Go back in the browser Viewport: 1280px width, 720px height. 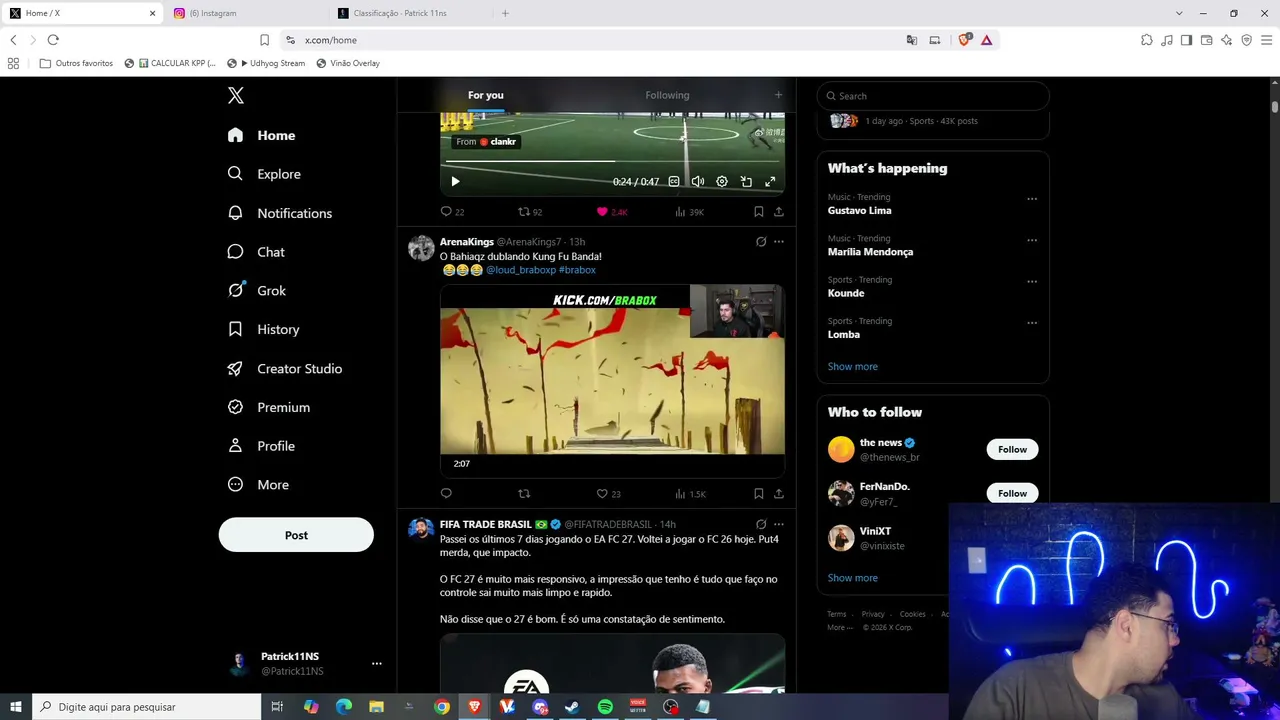(13, 40)
